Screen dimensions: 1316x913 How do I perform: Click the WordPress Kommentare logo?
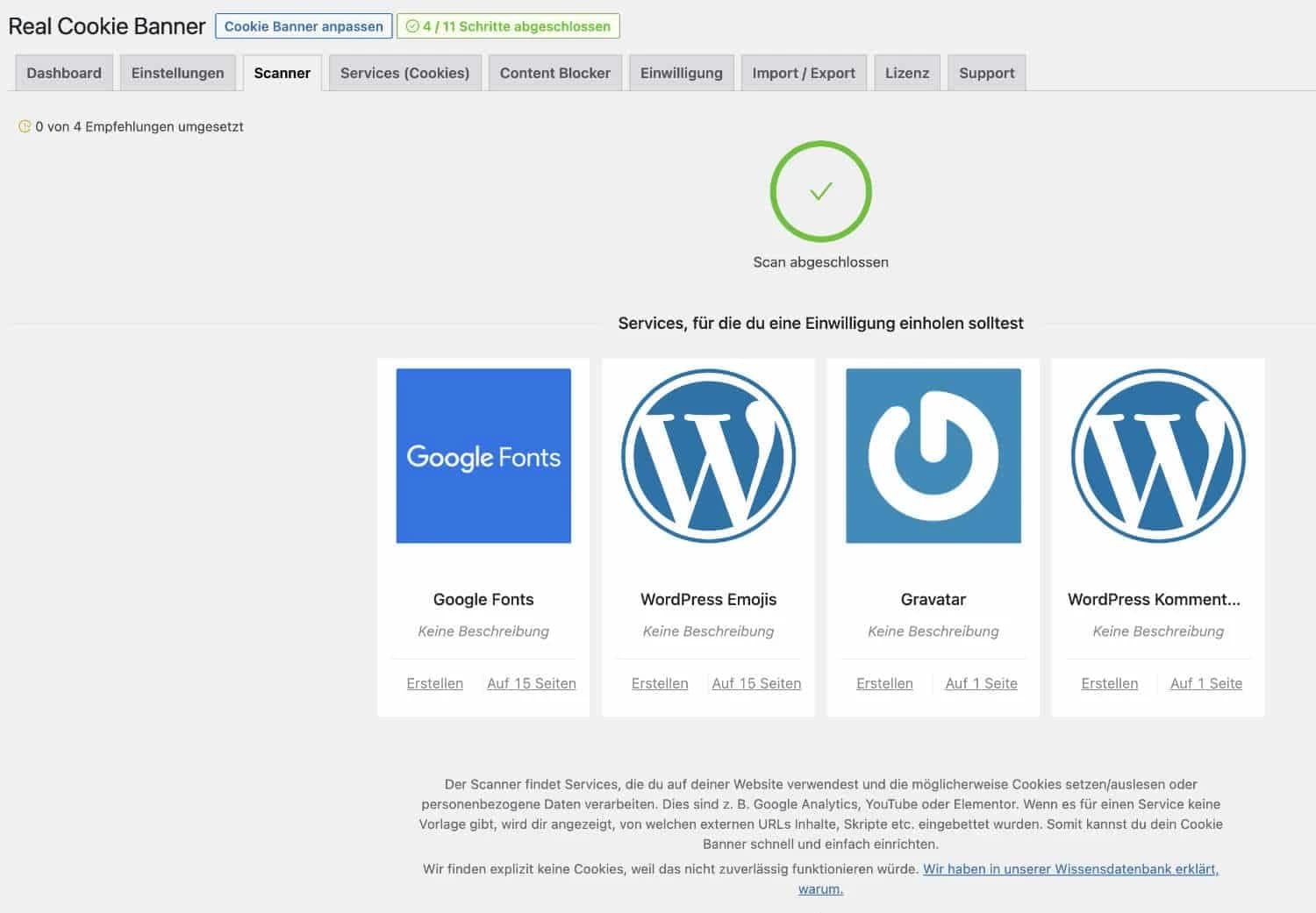pyautogui.click(x=1157, y=454)
